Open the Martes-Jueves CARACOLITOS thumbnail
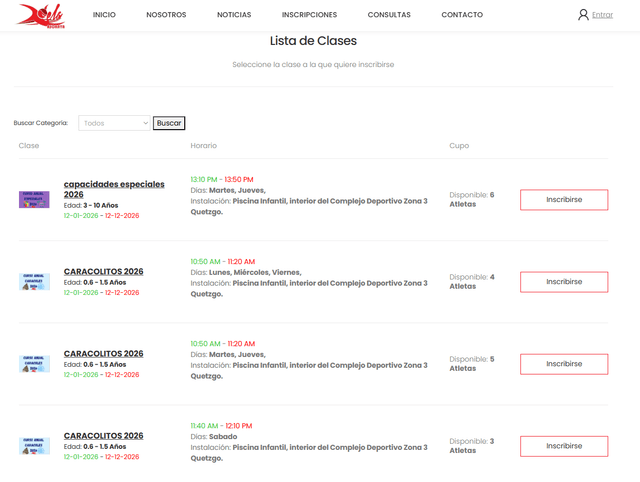 point(34,364)
